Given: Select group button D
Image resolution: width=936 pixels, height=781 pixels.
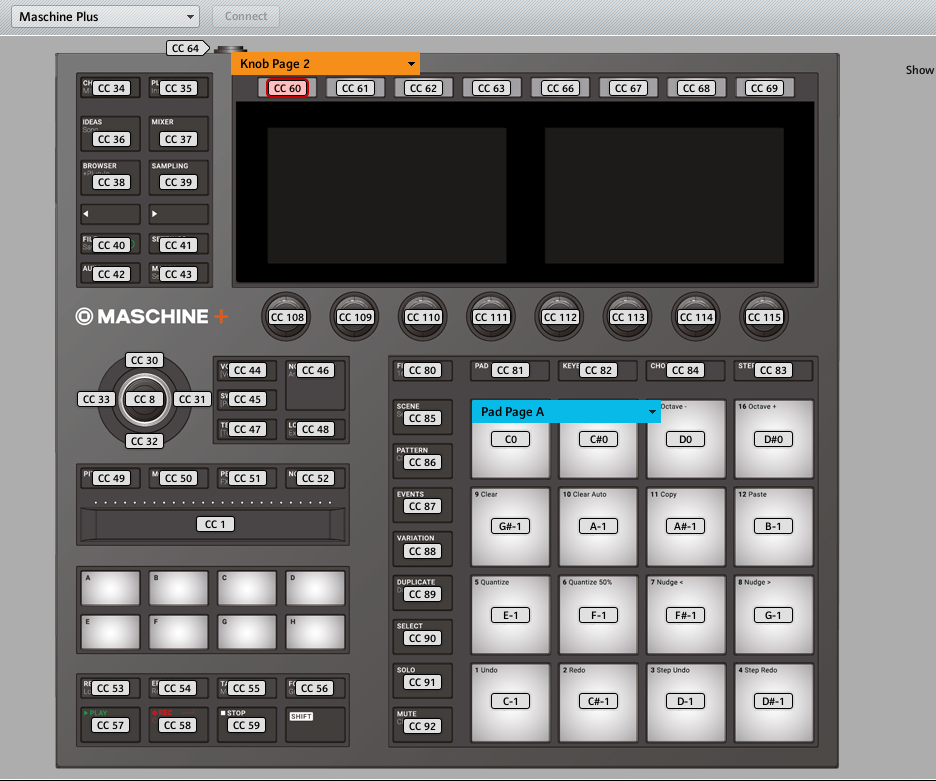Looking at the screenshot, I should 315,588.
